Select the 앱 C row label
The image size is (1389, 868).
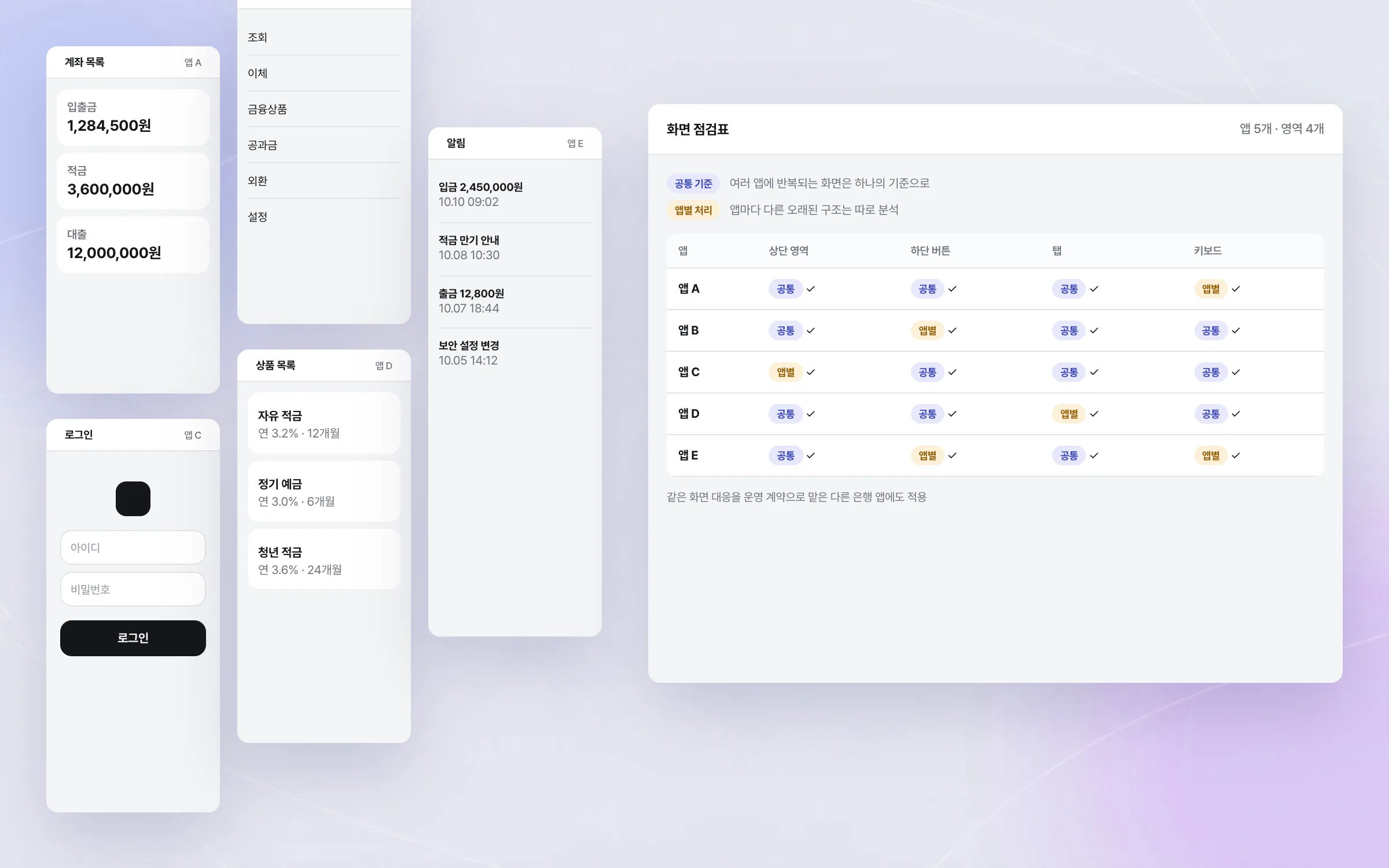689,372
